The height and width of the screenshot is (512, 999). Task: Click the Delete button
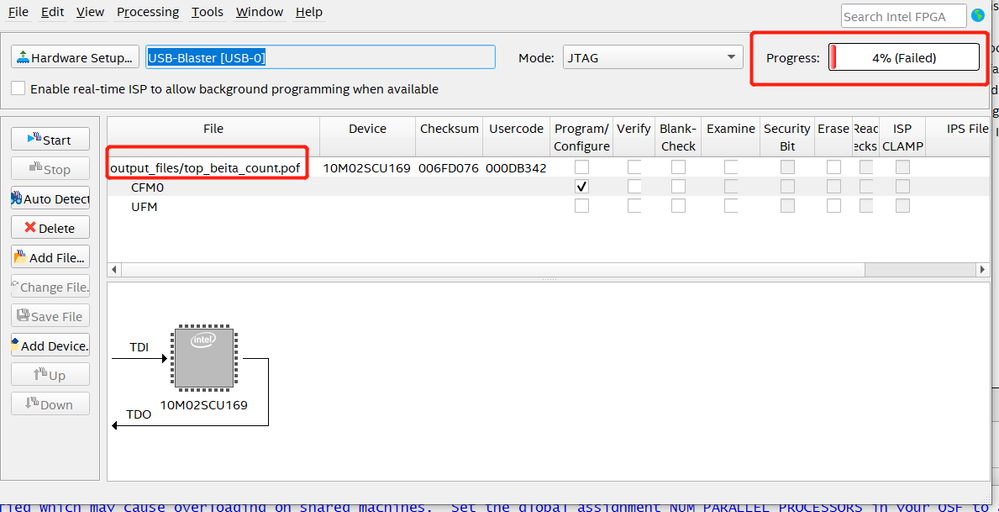pyautogui.click(x=50, y=228)
